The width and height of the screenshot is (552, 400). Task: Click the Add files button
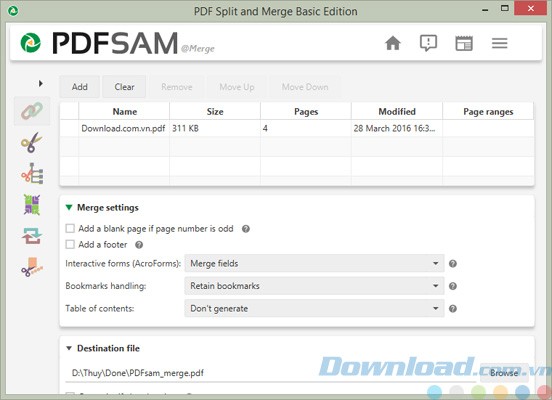(80, 87)
